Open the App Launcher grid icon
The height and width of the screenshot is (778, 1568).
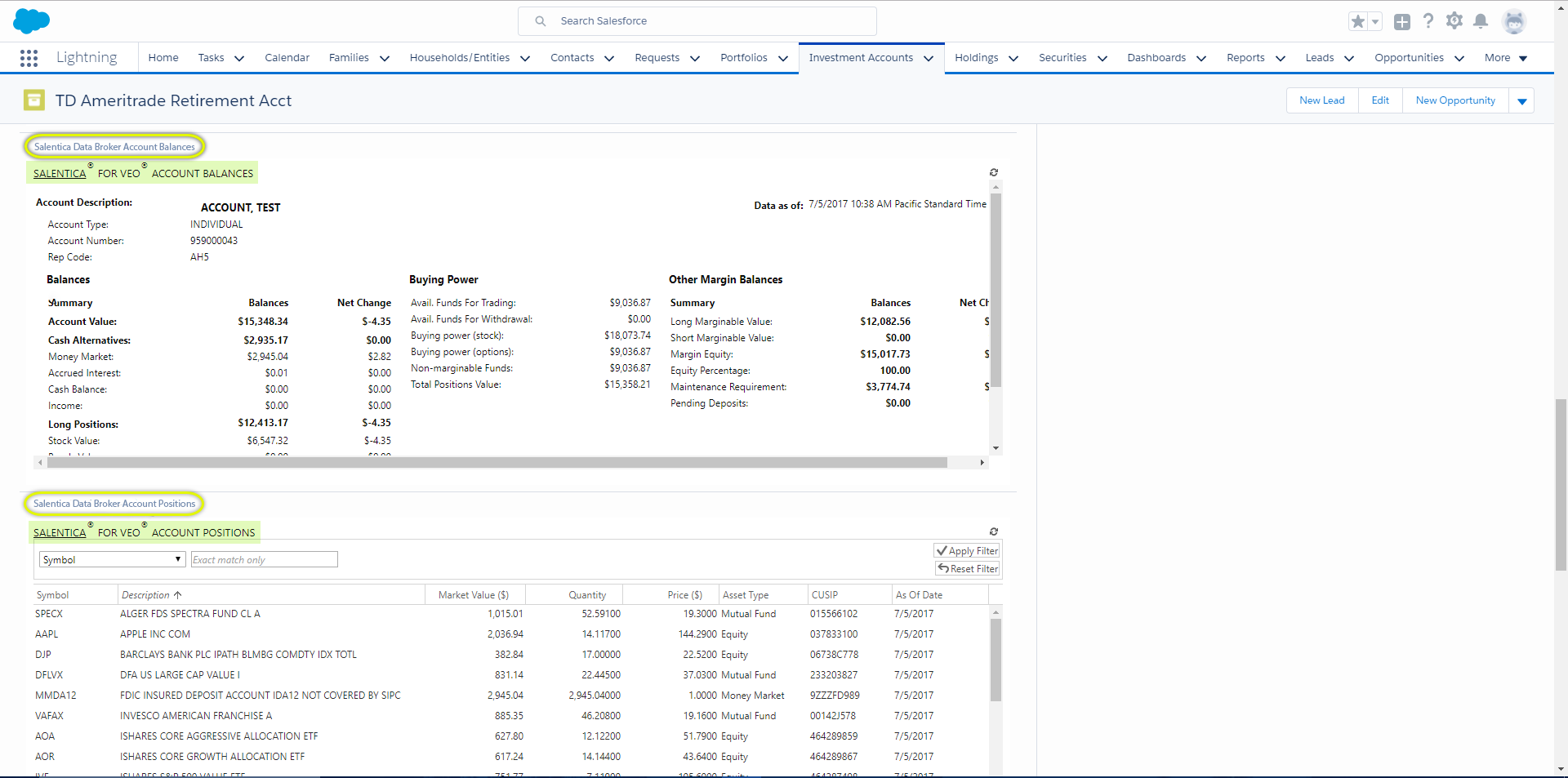[x=29, y=58]
